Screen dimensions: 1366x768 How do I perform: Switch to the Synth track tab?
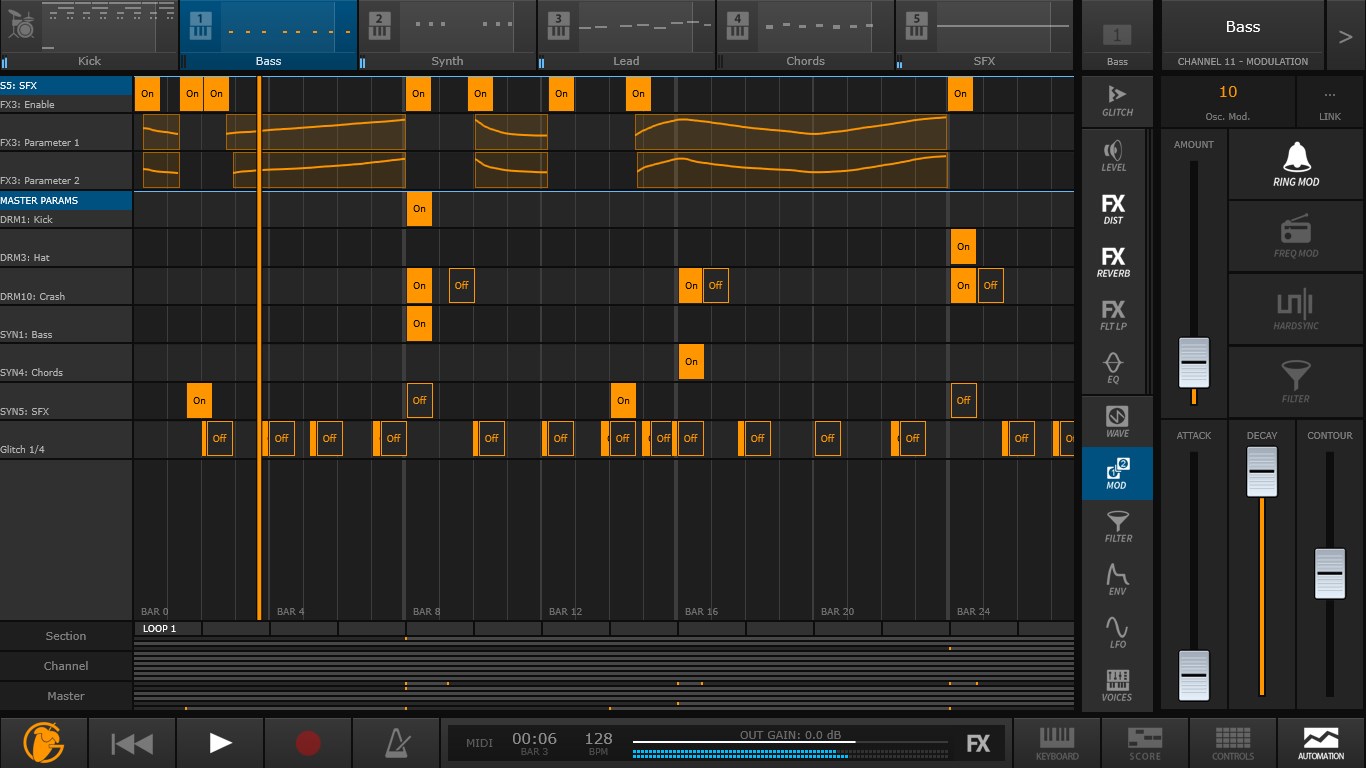[447, 36]
